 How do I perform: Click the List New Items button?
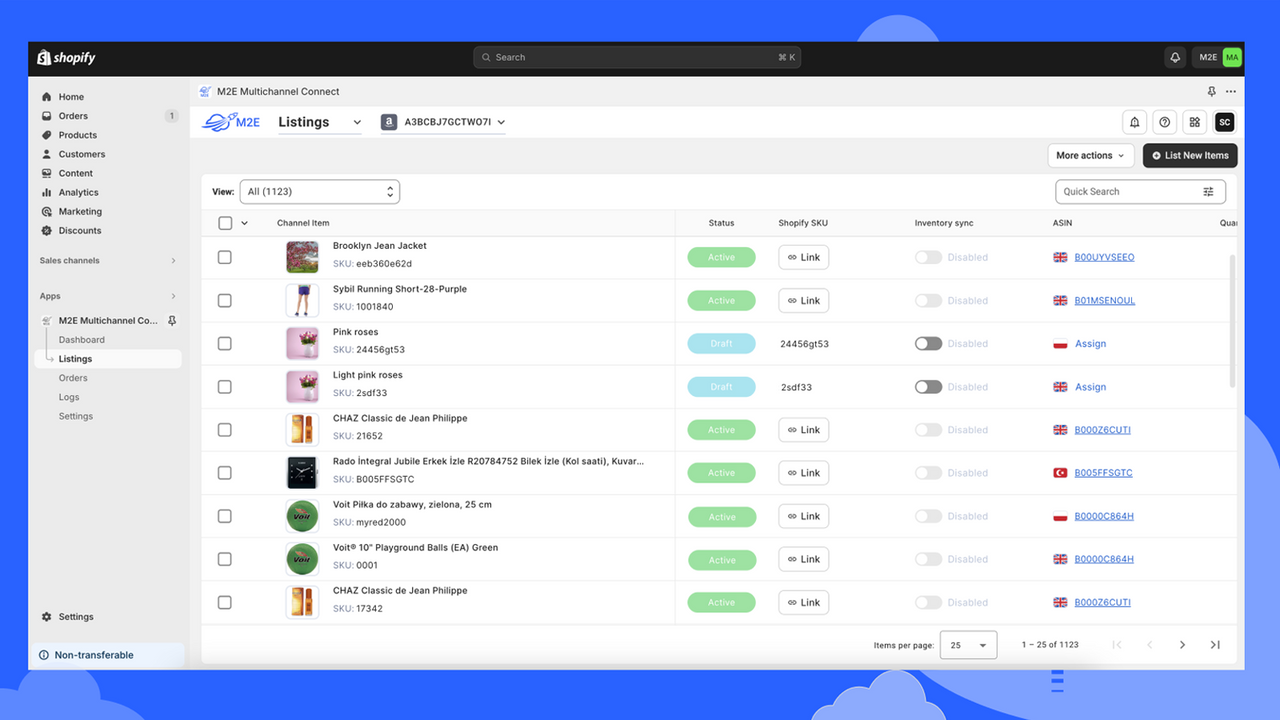(x=1189, y=155)
